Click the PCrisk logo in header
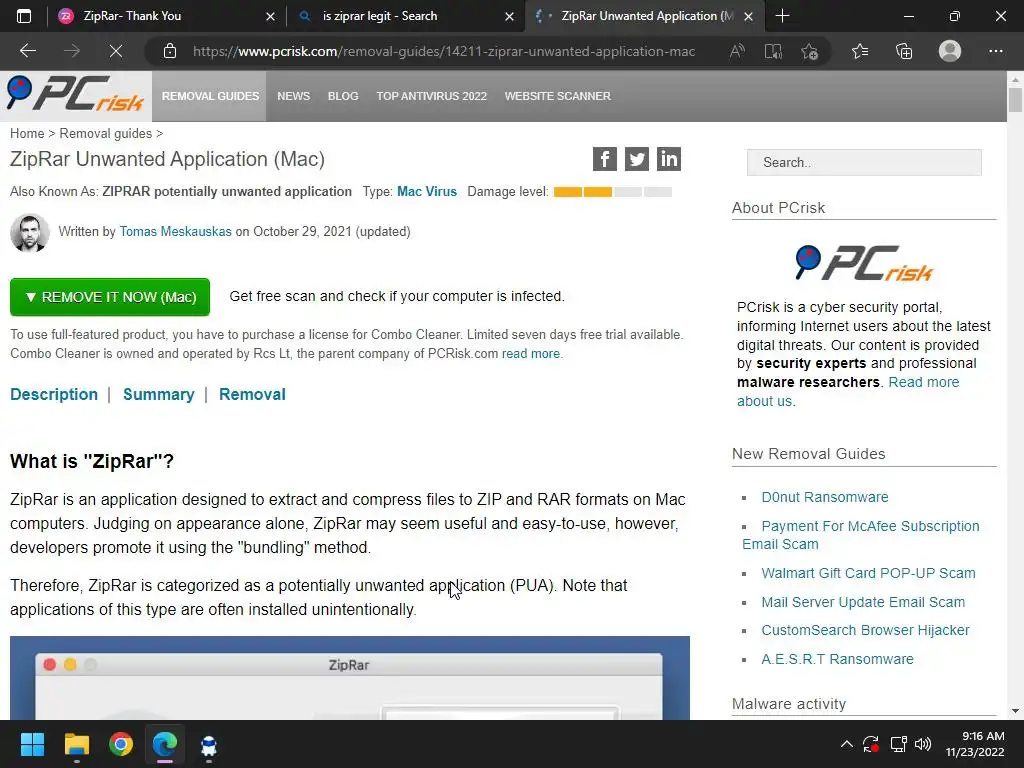The width and height of the screenshot is (1024, 768). click(75, 94)
